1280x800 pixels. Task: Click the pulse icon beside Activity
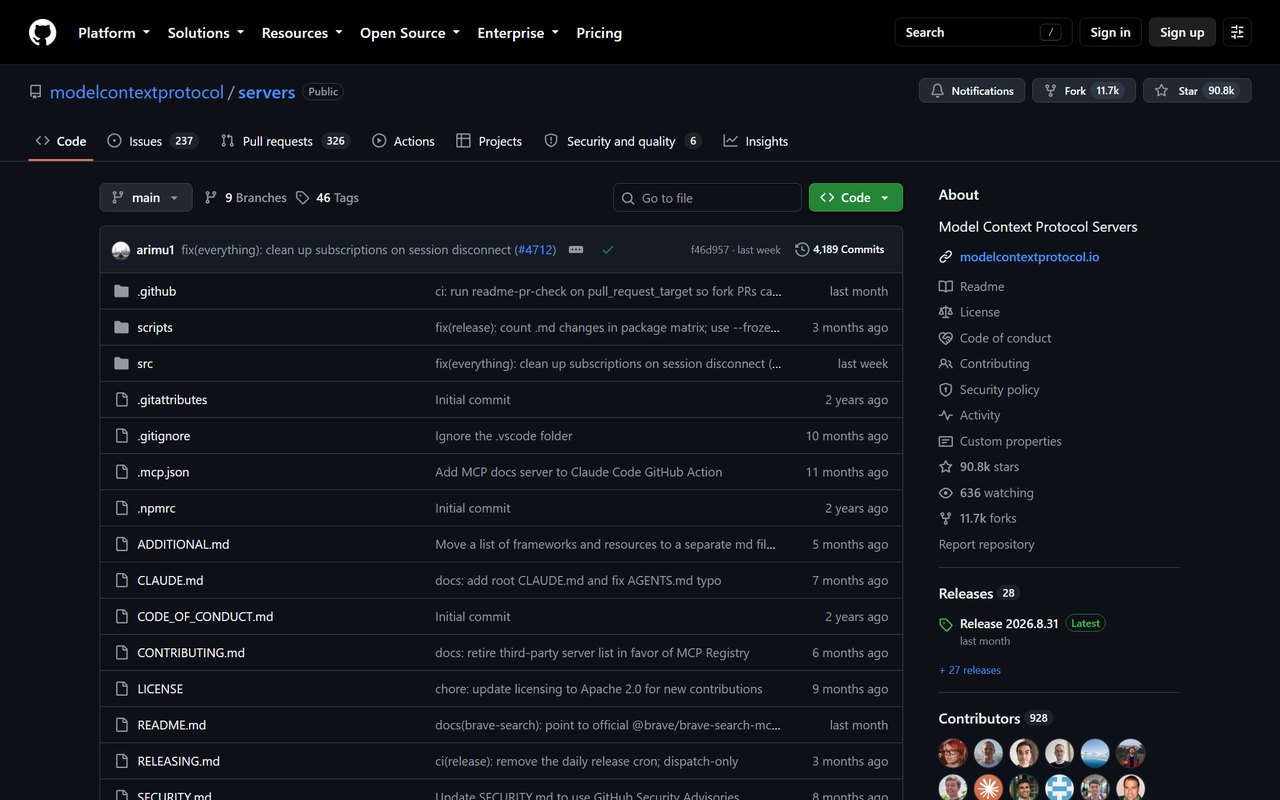(x=946, y=415)
